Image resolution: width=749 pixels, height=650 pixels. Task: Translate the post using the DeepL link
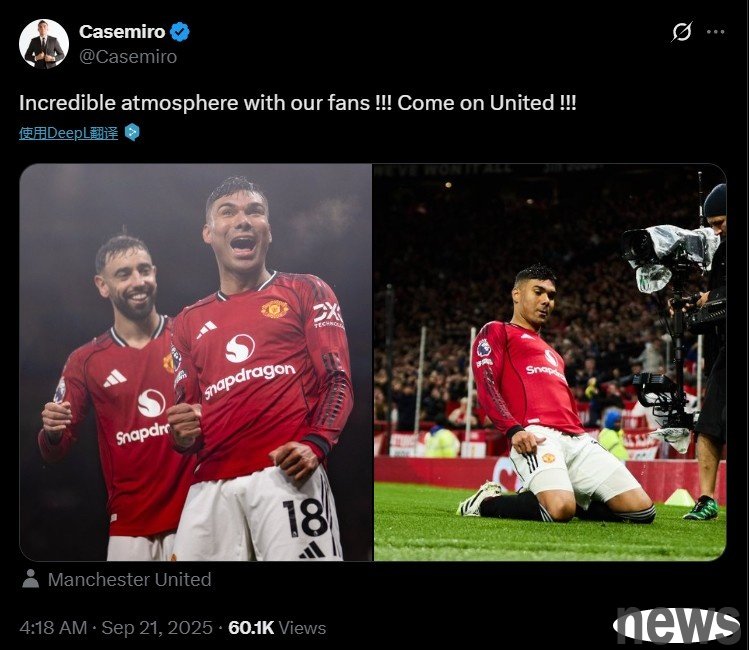click(68, 133)
